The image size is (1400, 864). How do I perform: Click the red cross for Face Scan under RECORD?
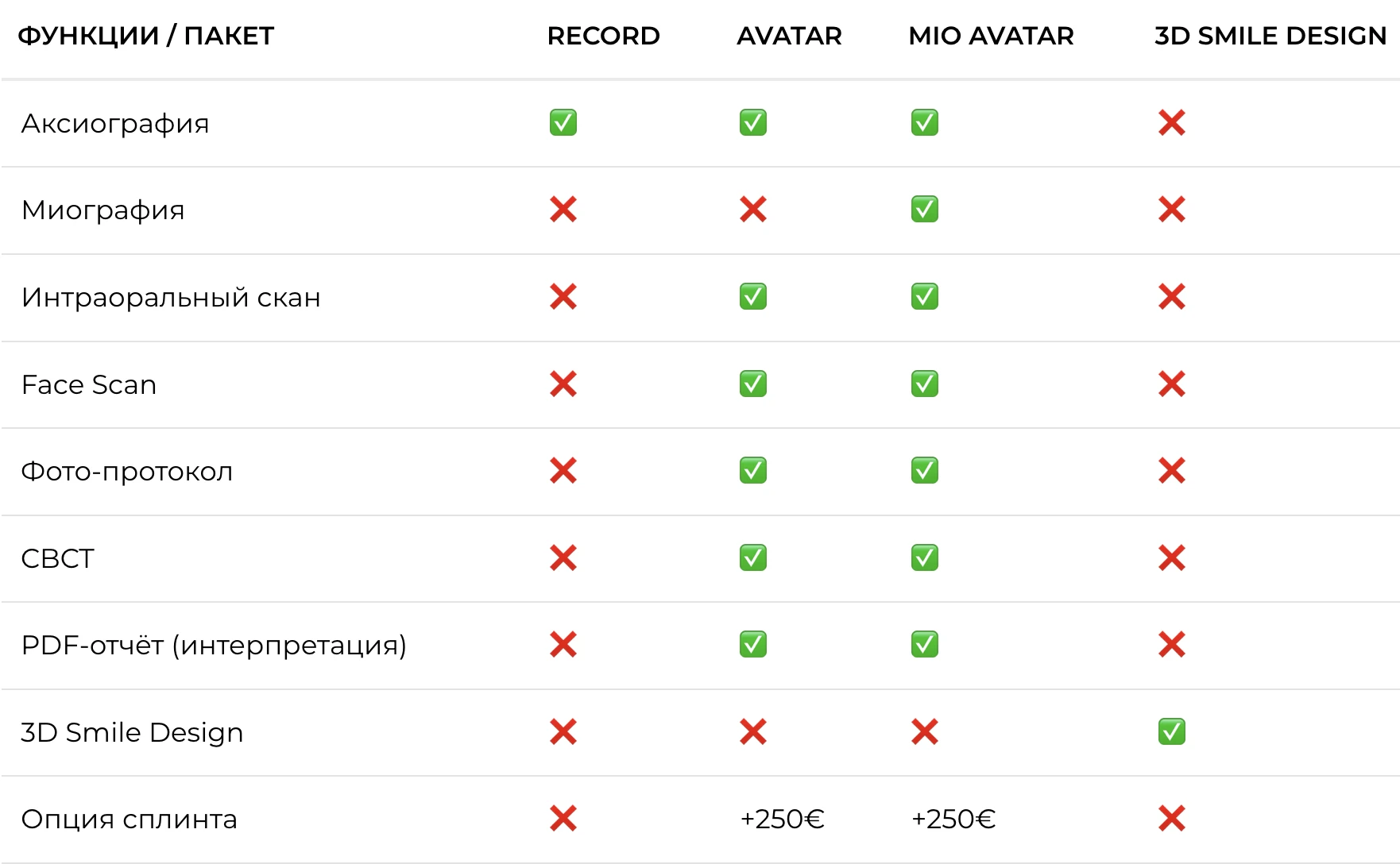pyautogui.click(x=563, y=384)
